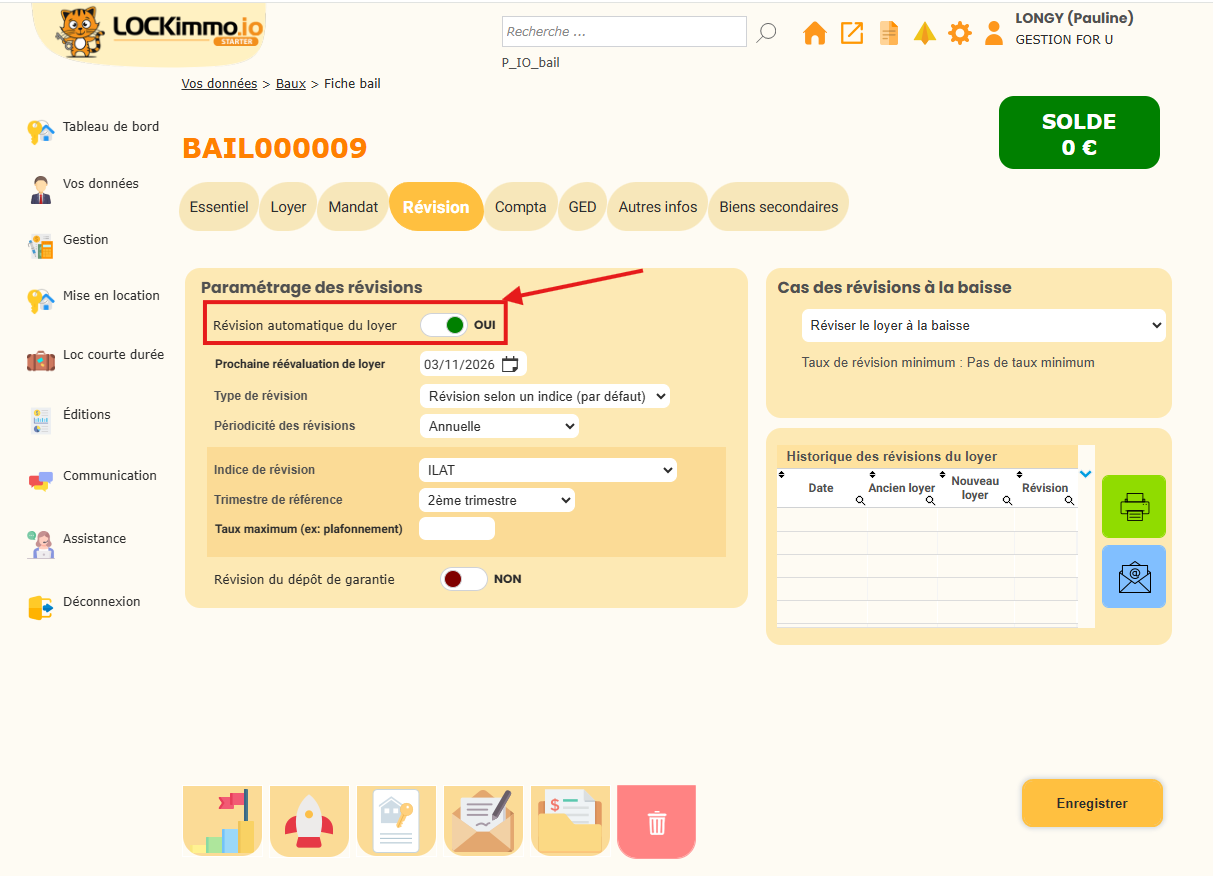This screenshot has height=876, width=1213.
Task: Click the red trash delete icon
Action: coord(656,823)
